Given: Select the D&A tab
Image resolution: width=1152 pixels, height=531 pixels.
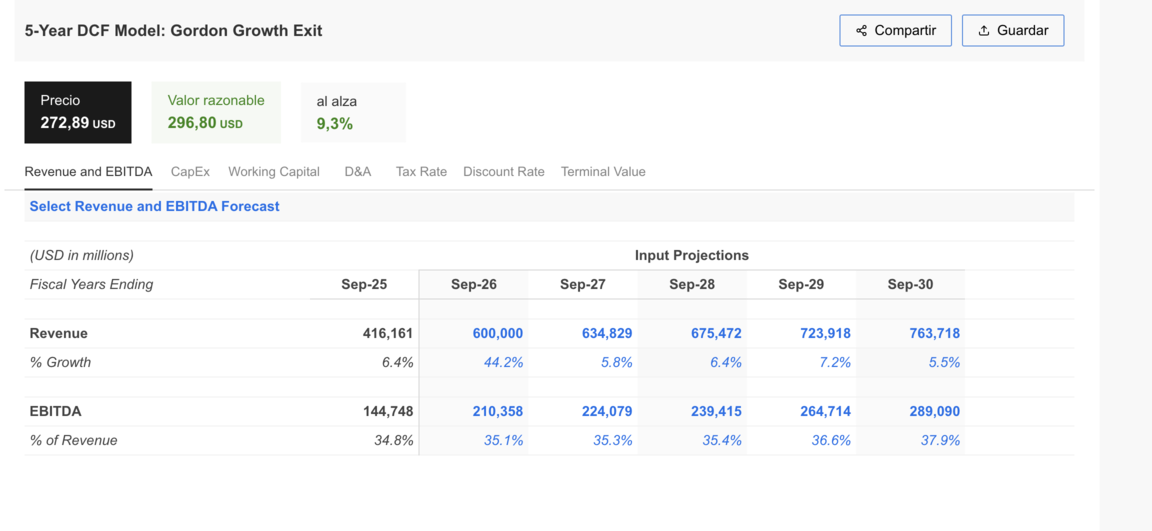Looking at the screenshot, I should click(357, 172).
